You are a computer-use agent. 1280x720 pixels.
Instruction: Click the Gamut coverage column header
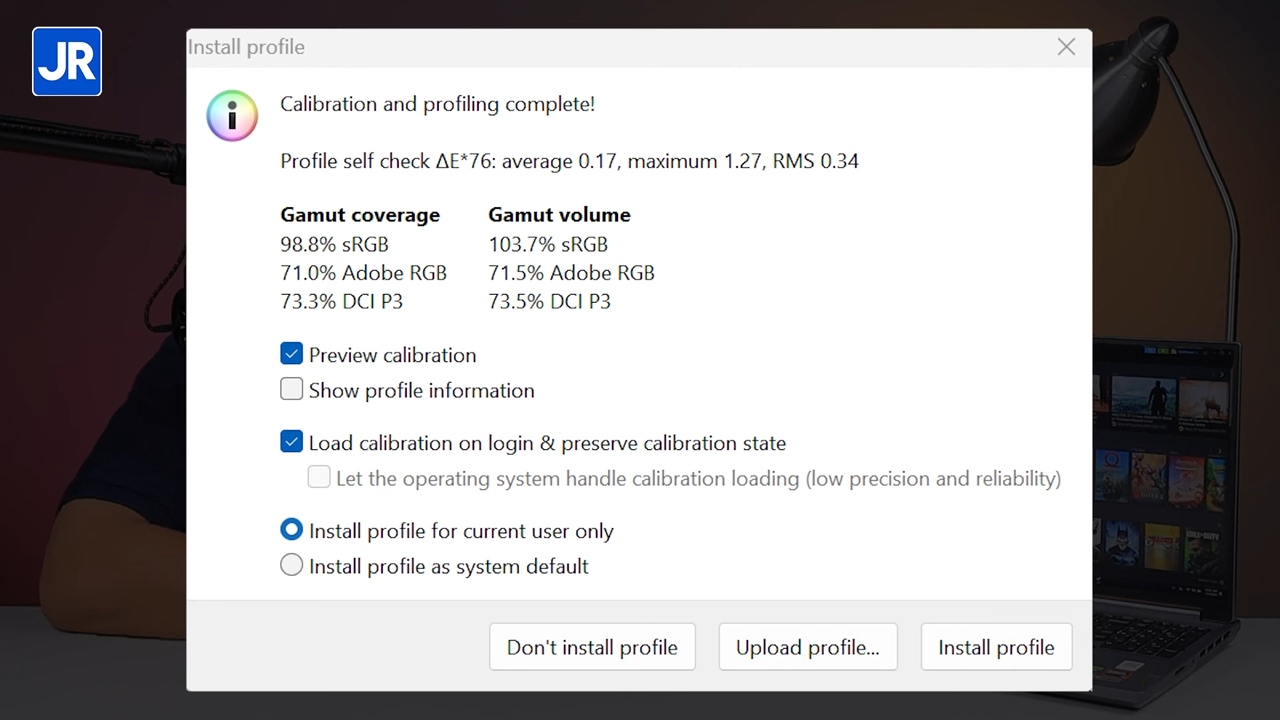pyautogui.click(x=360, y=214)
